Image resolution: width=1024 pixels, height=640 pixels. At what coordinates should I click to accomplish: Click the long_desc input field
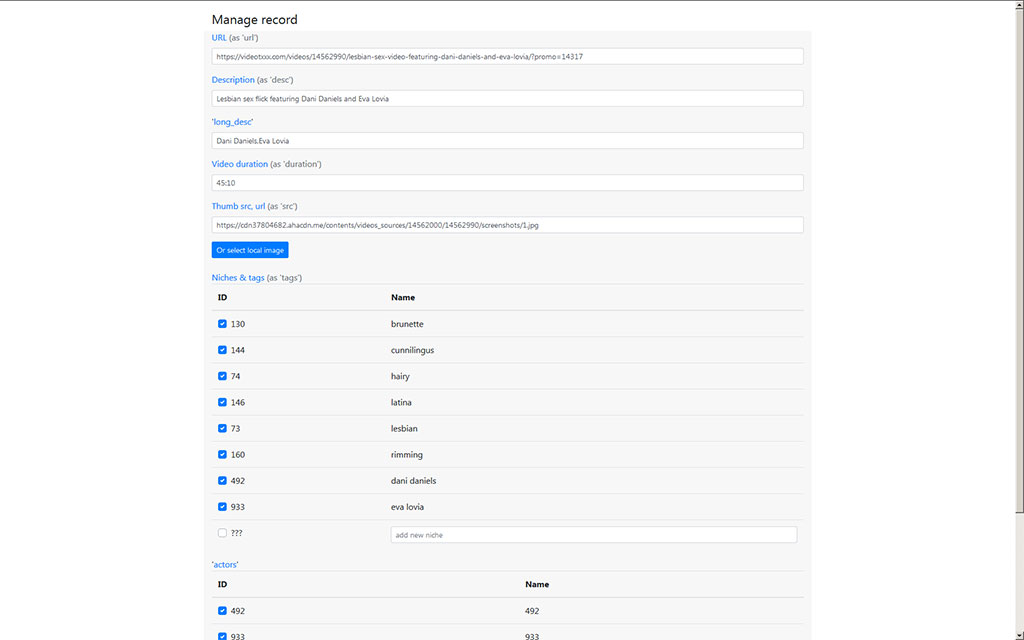pos(507,140)
